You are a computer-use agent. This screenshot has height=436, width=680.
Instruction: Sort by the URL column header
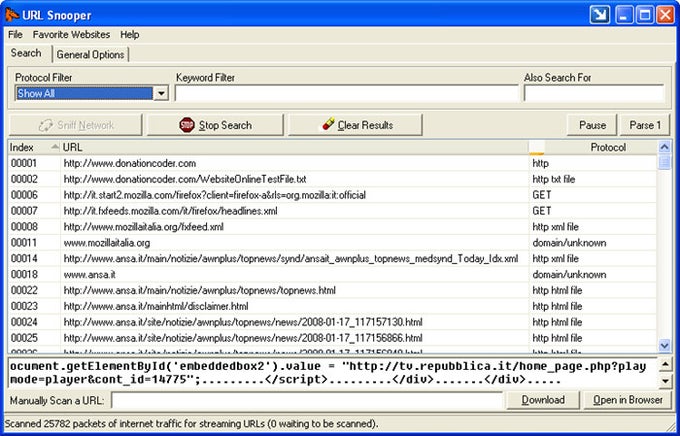tap(294, 148)
